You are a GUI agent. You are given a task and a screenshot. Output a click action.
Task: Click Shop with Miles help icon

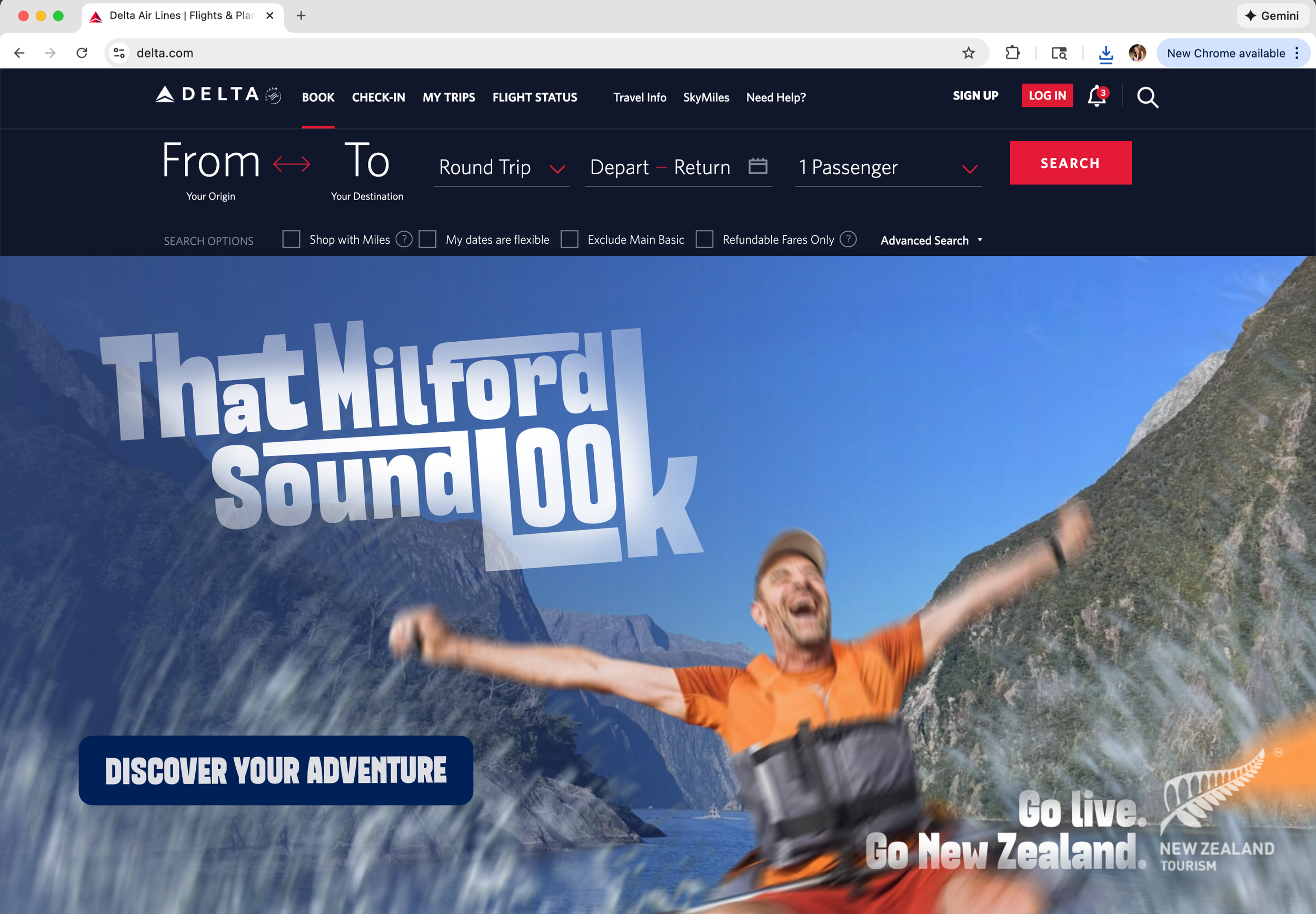[x=404, y=240]
